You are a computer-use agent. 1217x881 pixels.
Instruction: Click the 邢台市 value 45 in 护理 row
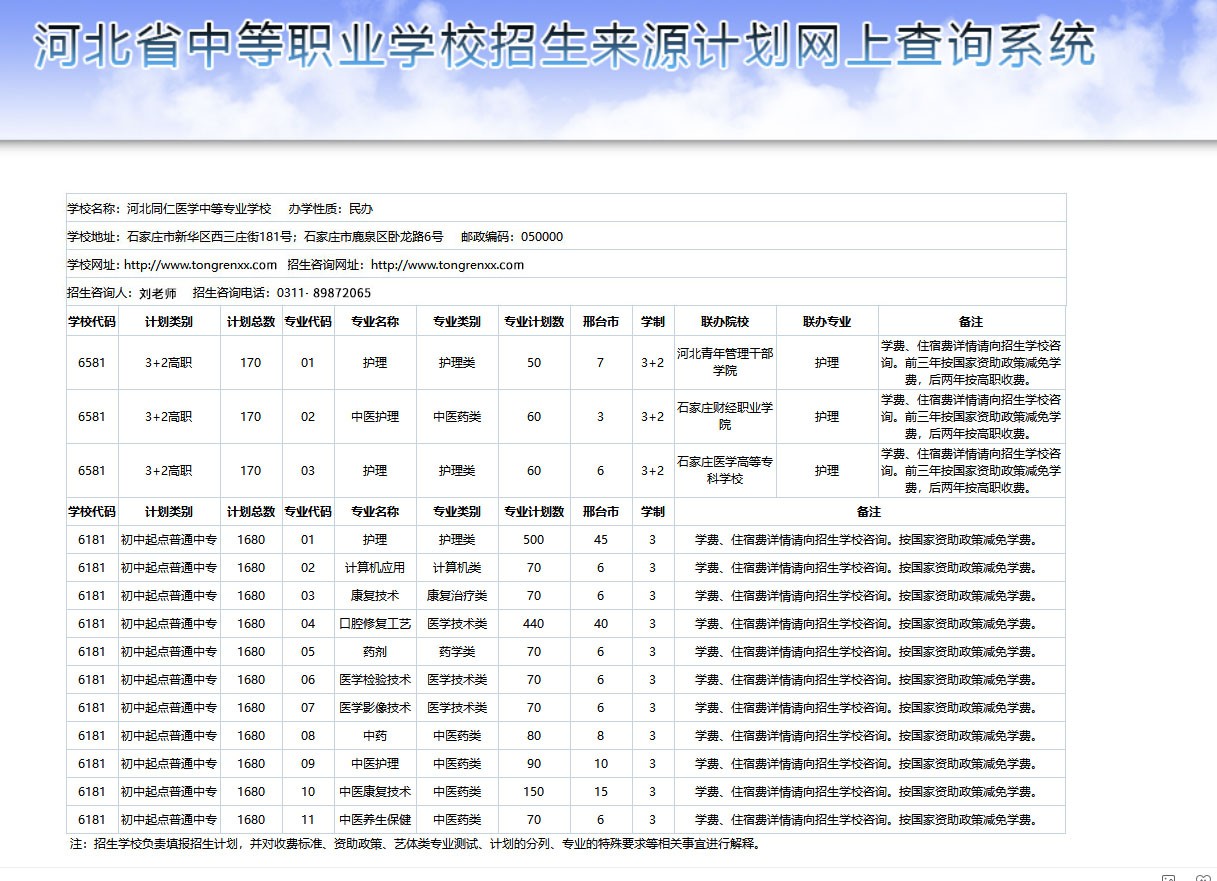click(601, 540)
